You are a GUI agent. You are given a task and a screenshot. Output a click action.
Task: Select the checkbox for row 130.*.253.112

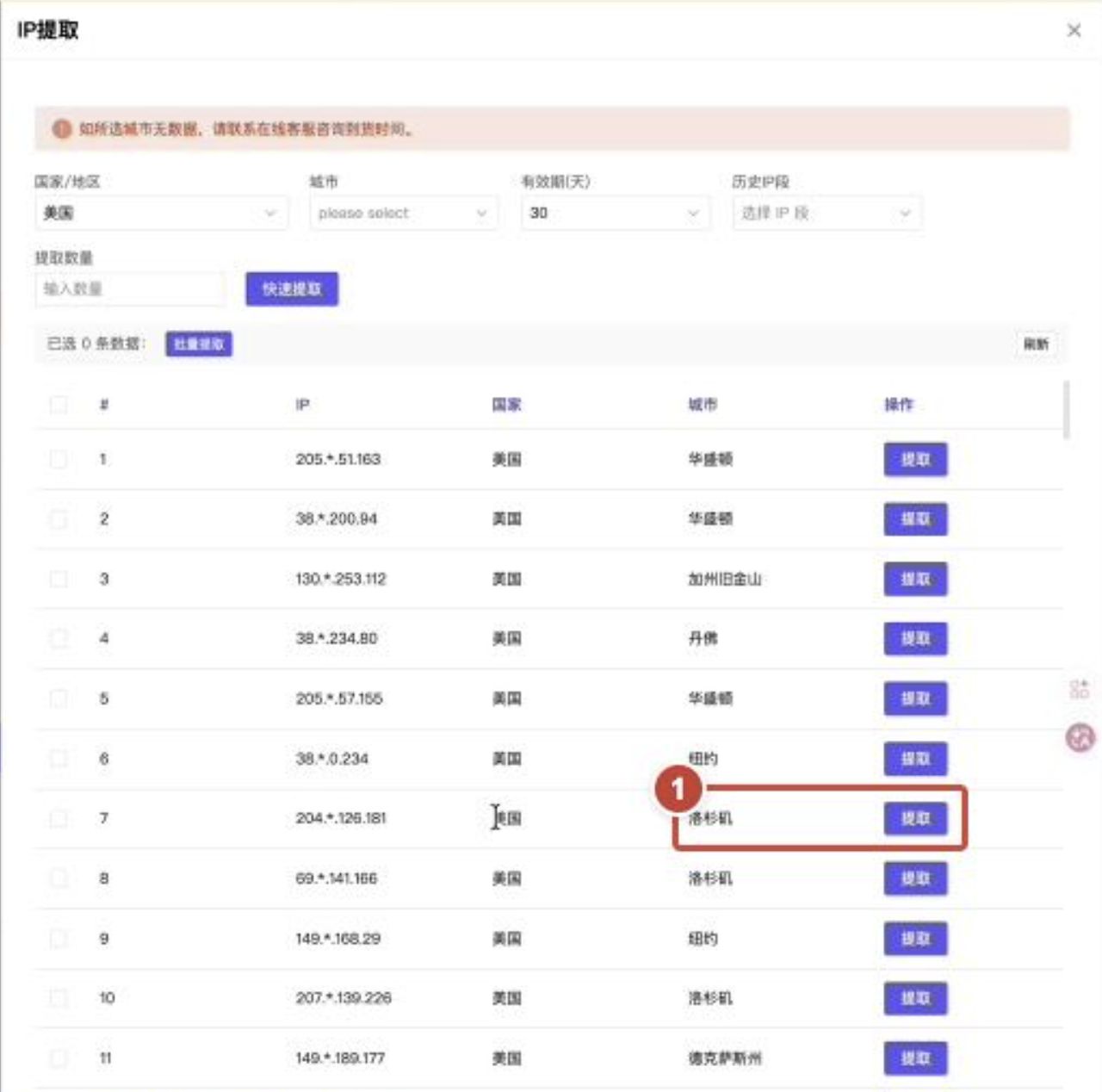pos(59,579)
